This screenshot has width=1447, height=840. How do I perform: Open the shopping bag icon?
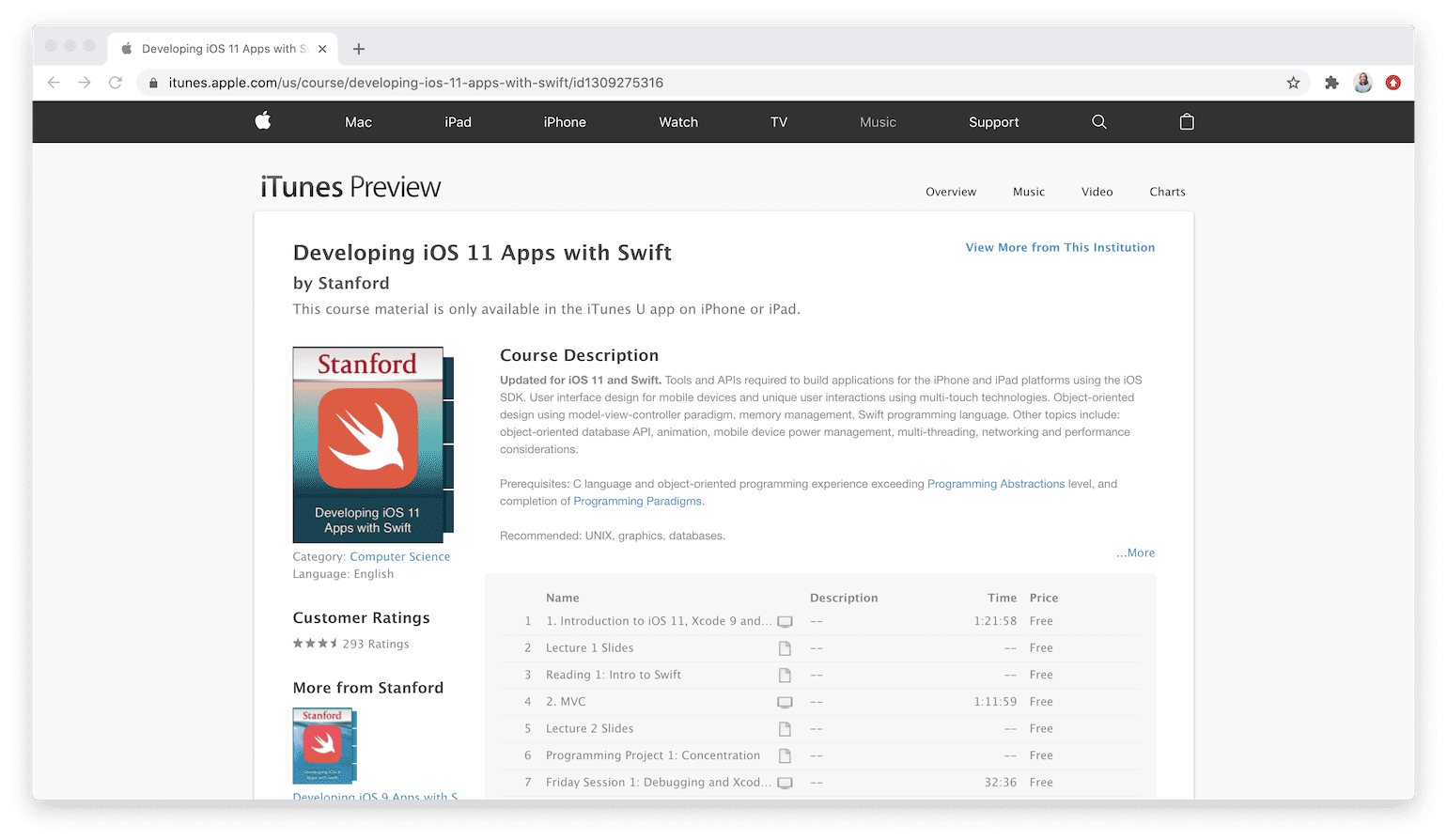point(1186,121)
